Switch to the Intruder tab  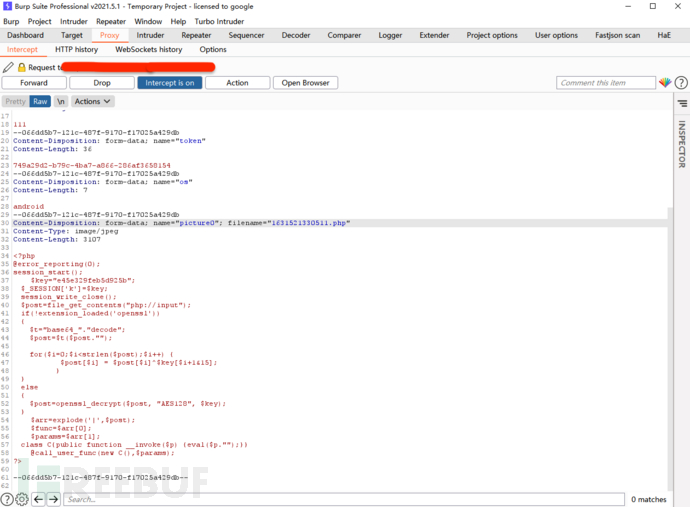click(x=150, y=35)
